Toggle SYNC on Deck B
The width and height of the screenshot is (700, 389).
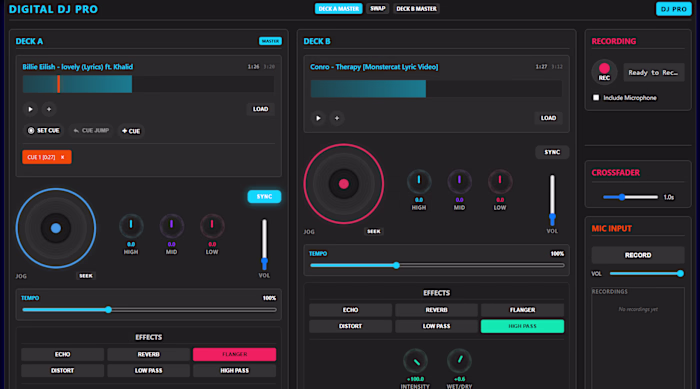(552, 152)
